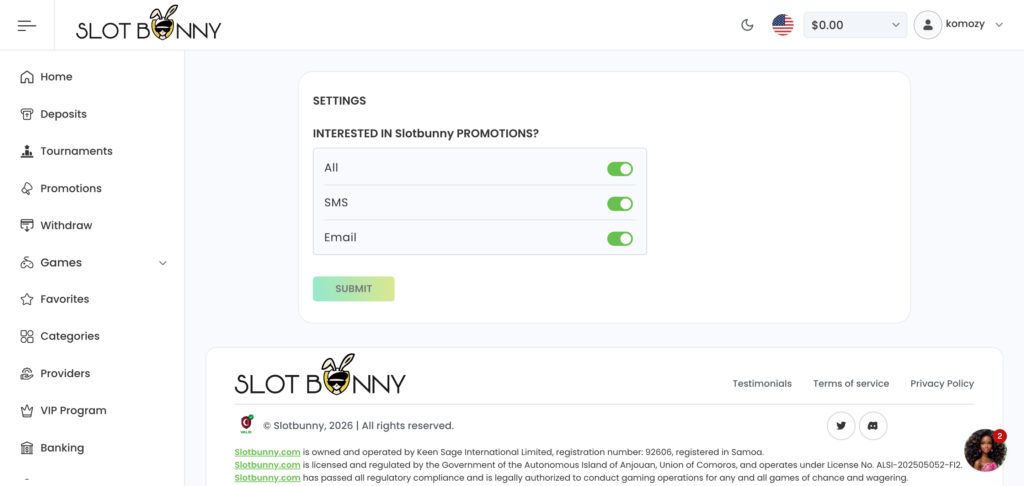Image resolution: width=1024 pixels, height=486 pixels.
Task: Click the copyright Slotbunny 2026 text
Action: (x=359, y=426)
